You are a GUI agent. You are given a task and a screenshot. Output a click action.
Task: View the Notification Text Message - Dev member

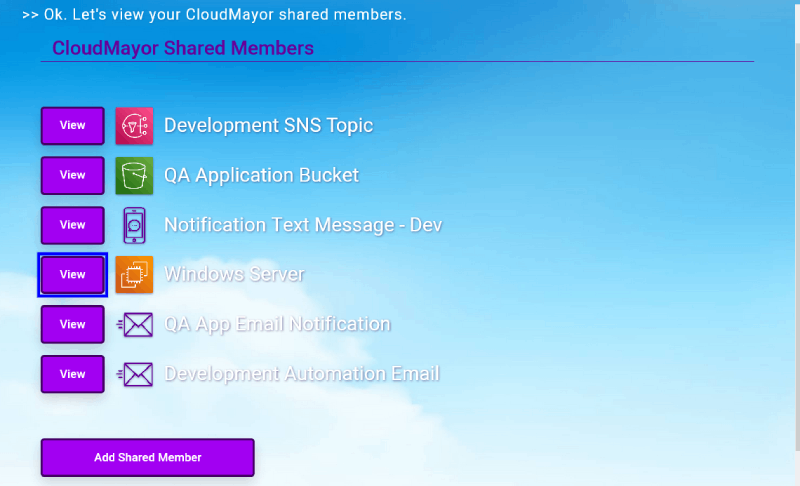click(72, 225)
